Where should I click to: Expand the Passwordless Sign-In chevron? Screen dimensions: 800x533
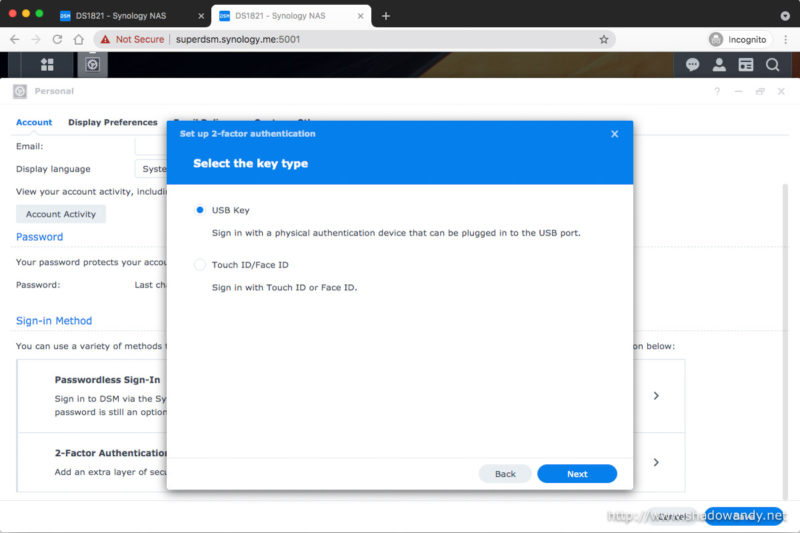[656, 396]
